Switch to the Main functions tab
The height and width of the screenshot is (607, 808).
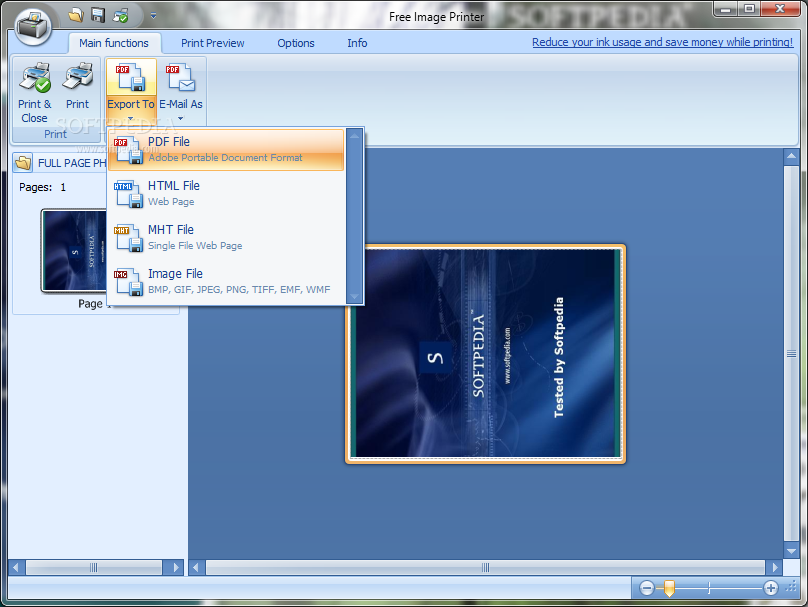pyautogui.click(x=114, y=43)
